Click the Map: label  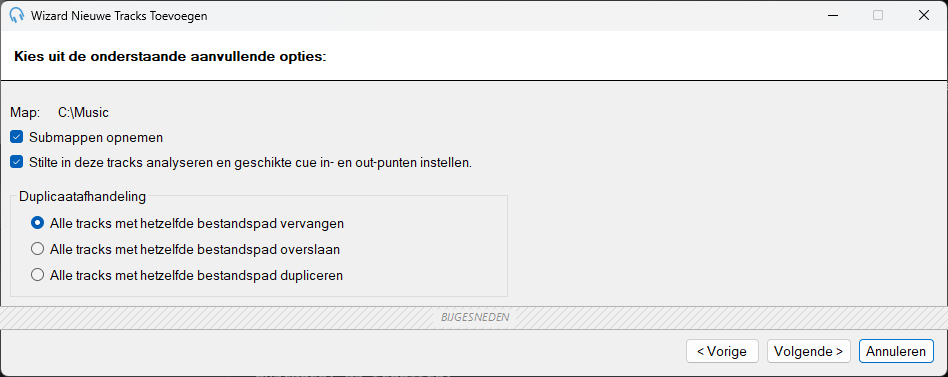[25, 112]
